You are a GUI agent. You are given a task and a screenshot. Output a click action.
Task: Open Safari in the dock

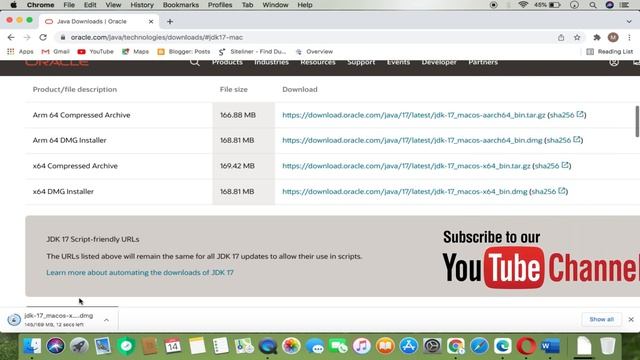coord(479,346)
